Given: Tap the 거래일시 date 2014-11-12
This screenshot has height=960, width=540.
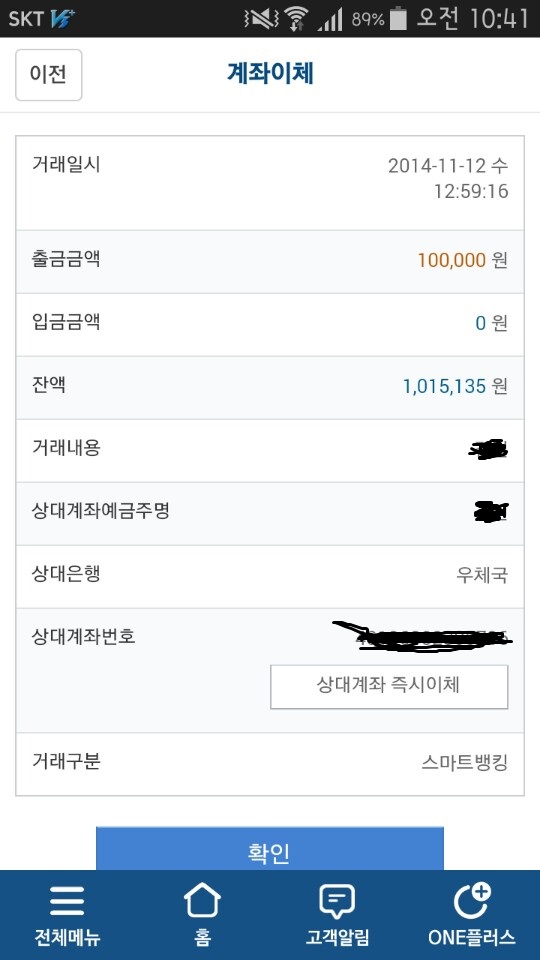Looking at the screenshot, I should 437,165.
